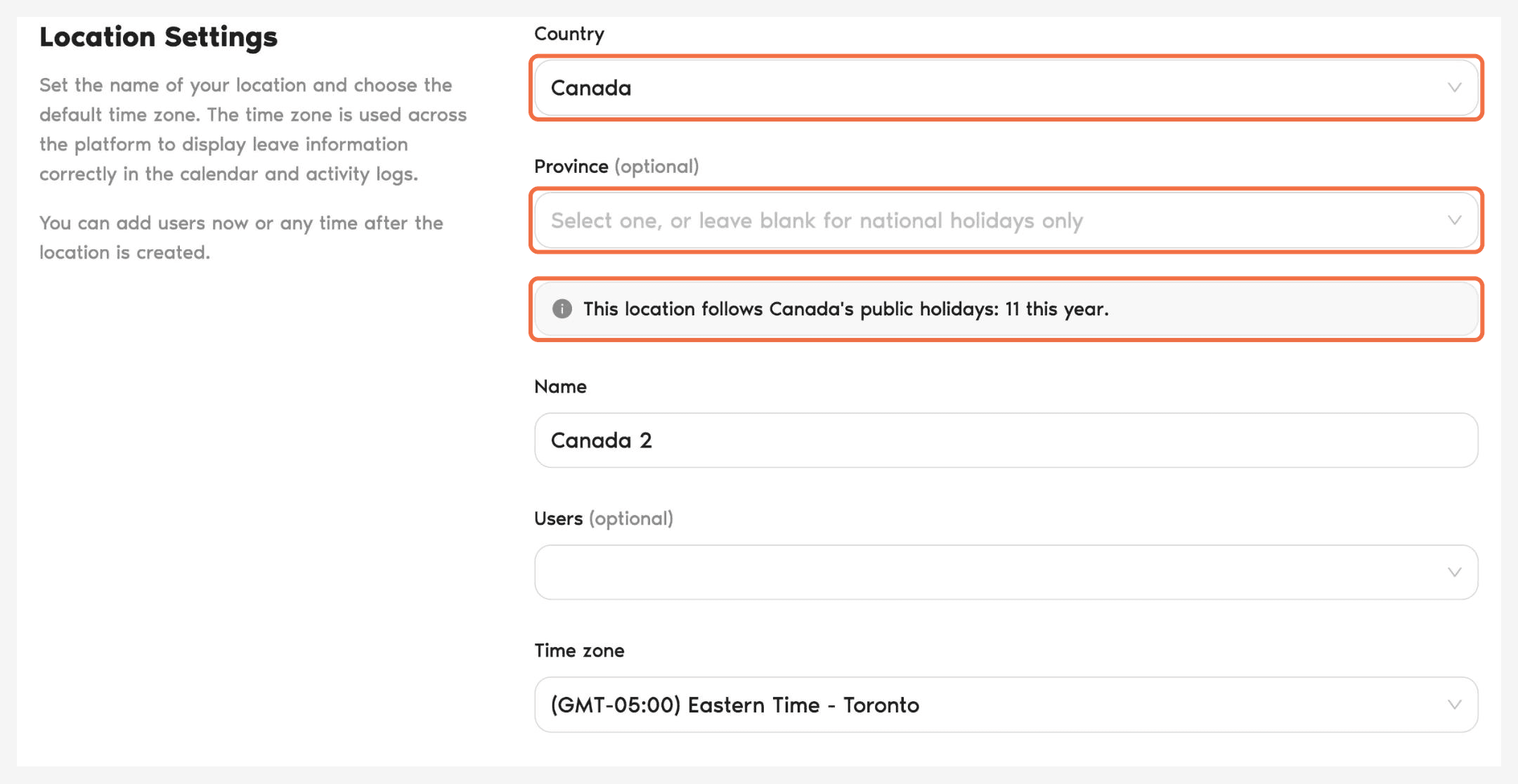
Task: Open the Country dropdown showing Canada
Action: tap(1006, 88)
